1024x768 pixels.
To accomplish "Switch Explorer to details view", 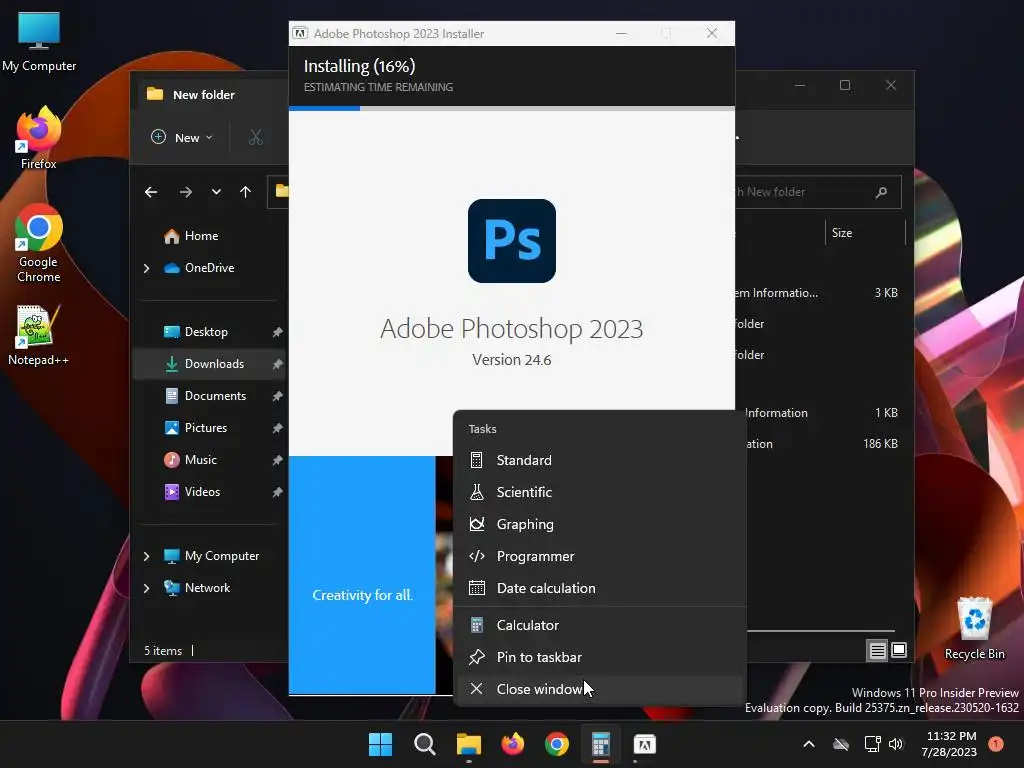I will [877, 650].
